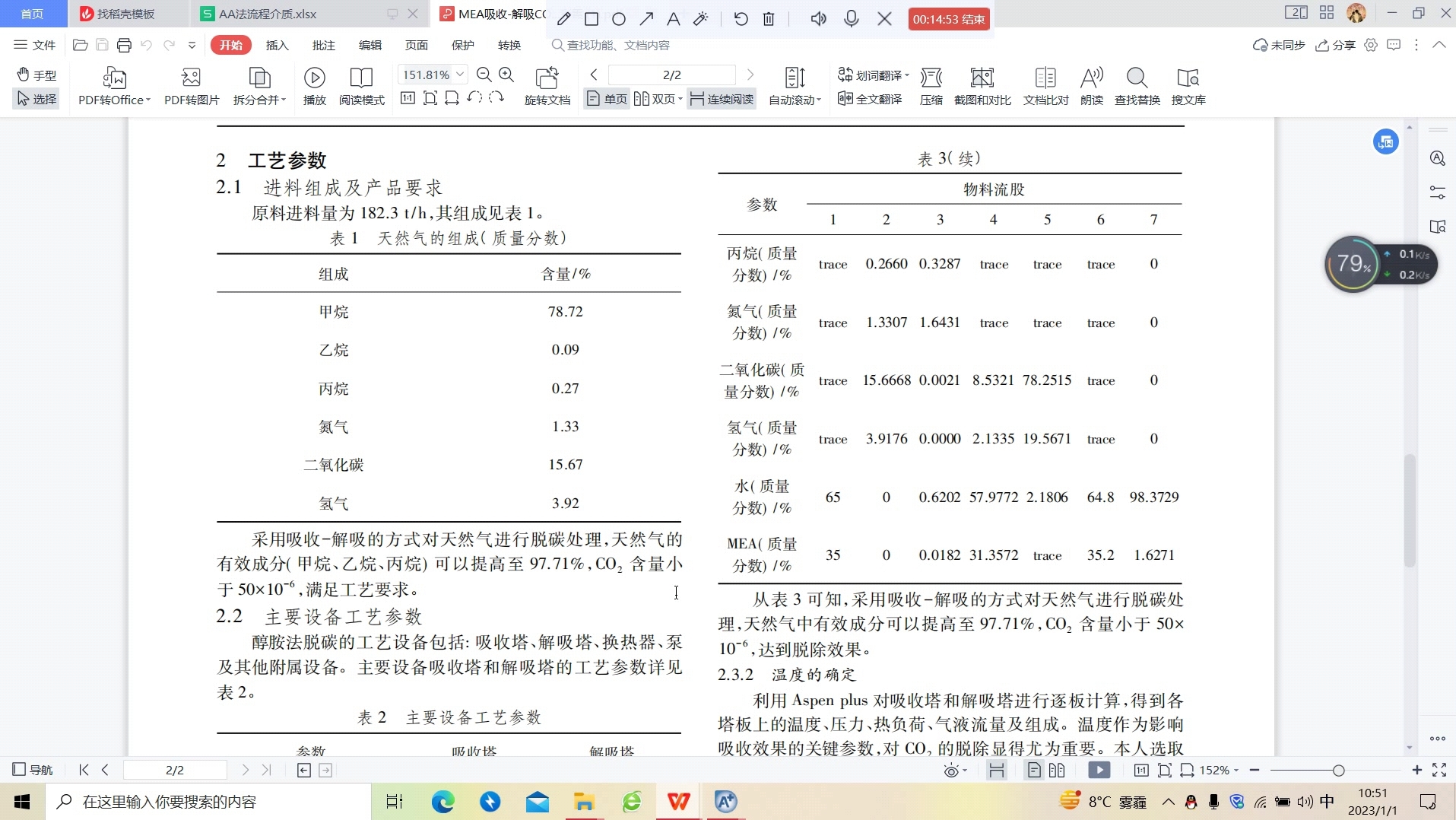Image resolution: width=1456 pixels, height=820 pixels.
Task: Select the 保护 ribbon tab
Action: pyautogui.click(x=463, y=45)
